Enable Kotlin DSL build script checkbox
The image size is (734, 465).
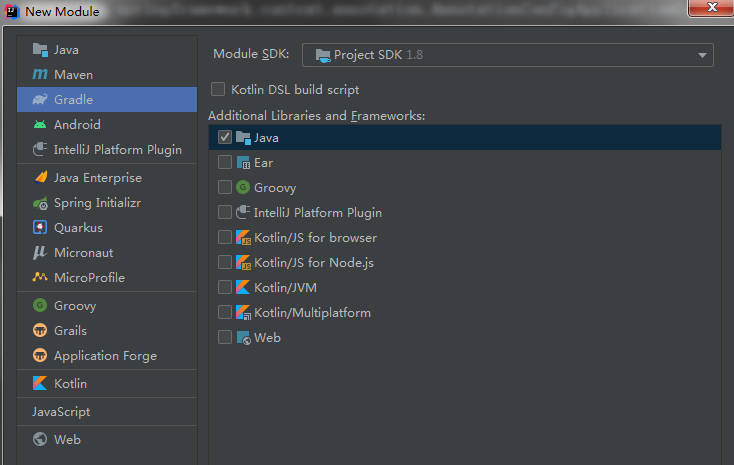218,89
